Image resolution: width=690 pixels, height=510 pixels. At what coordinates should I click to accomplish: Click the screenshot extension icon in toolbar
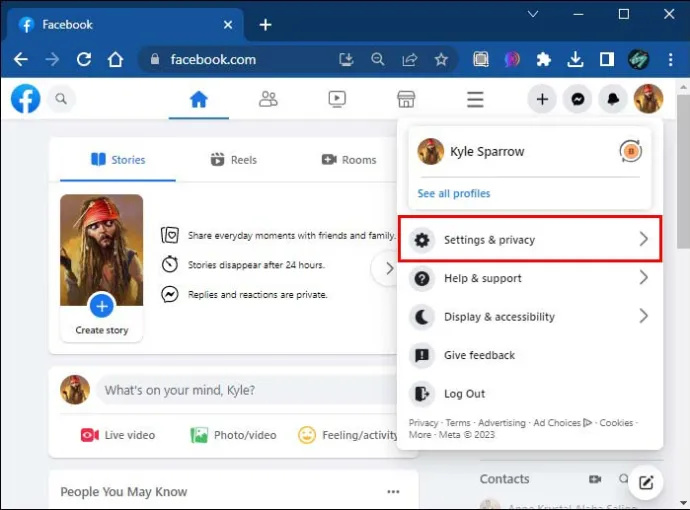pos(481,59)
